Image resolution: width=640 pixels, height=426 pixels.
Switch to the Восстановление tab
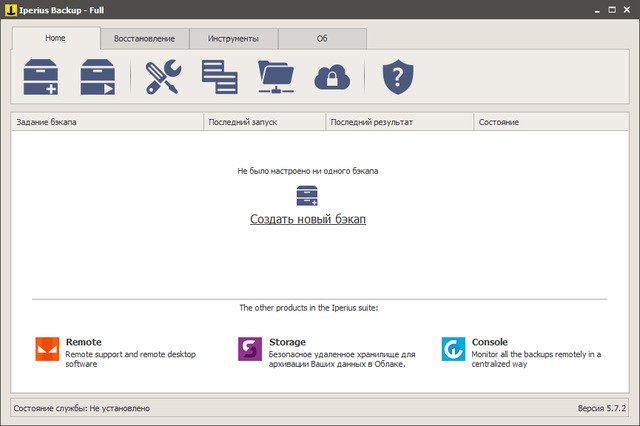(144, 39)
